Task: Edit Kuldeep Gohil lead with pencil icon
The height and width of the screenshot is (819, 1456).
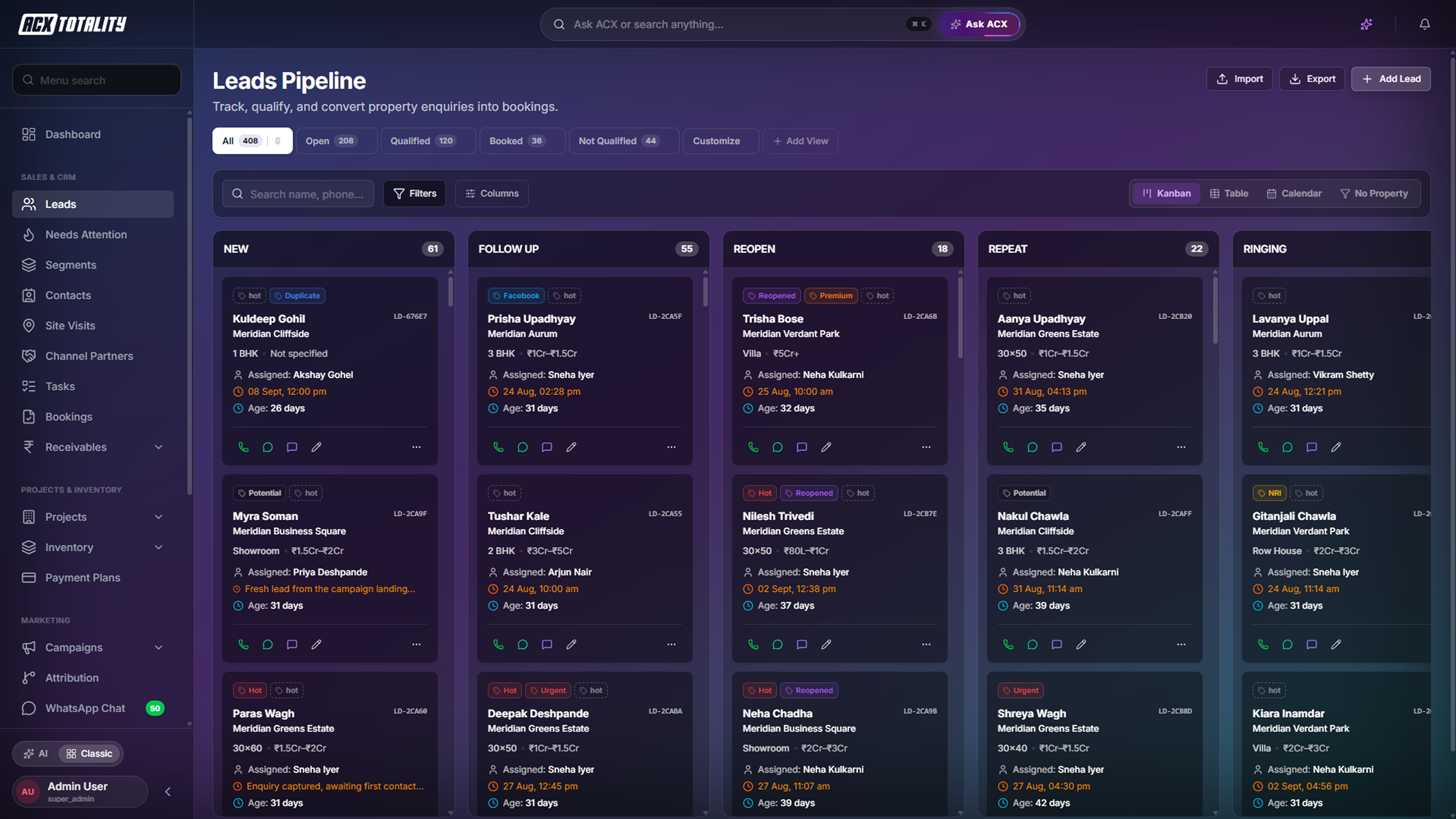Action: pyautogui.click(x=316, y=447)
